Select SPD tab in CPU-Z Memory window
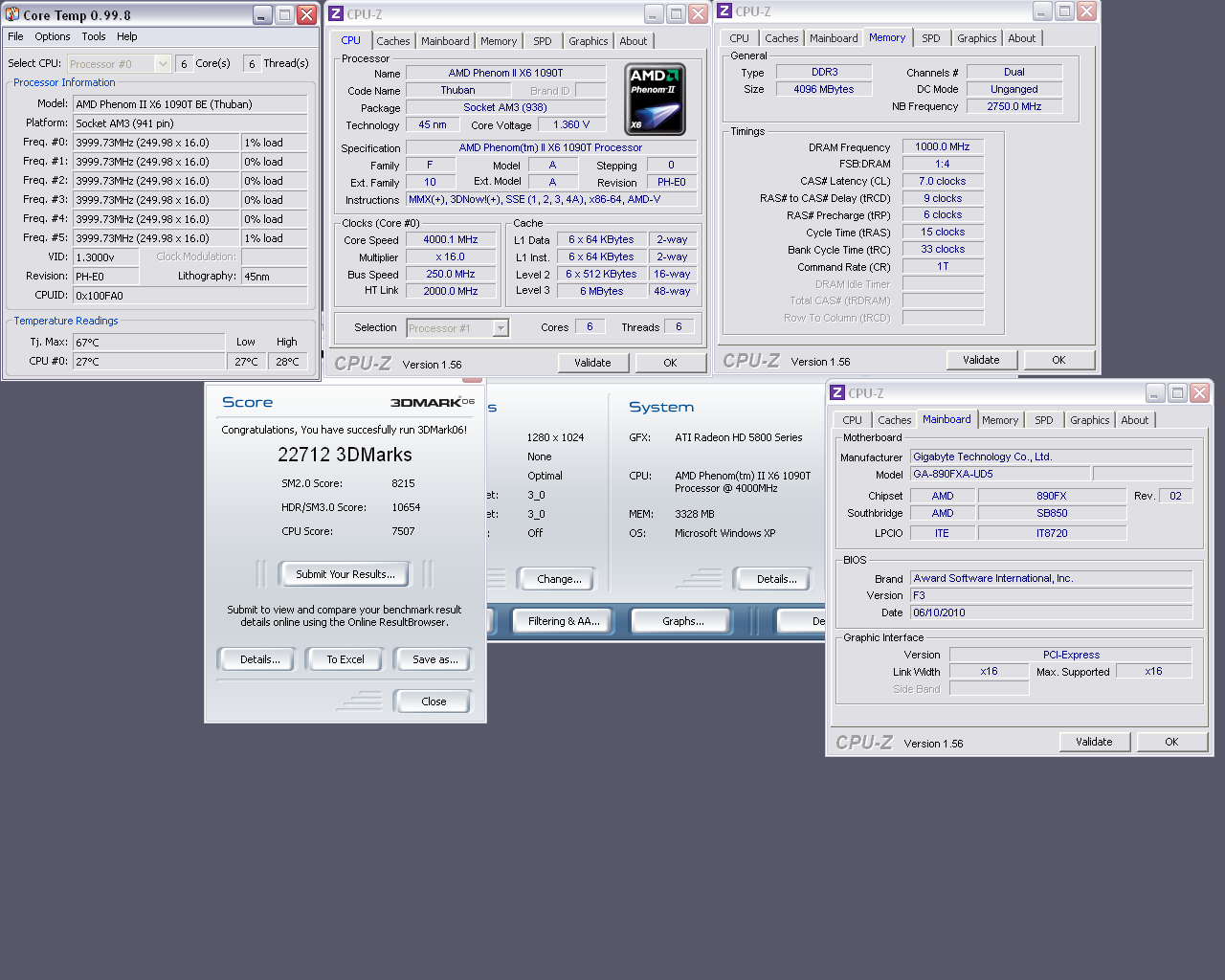 pos(931,38)
